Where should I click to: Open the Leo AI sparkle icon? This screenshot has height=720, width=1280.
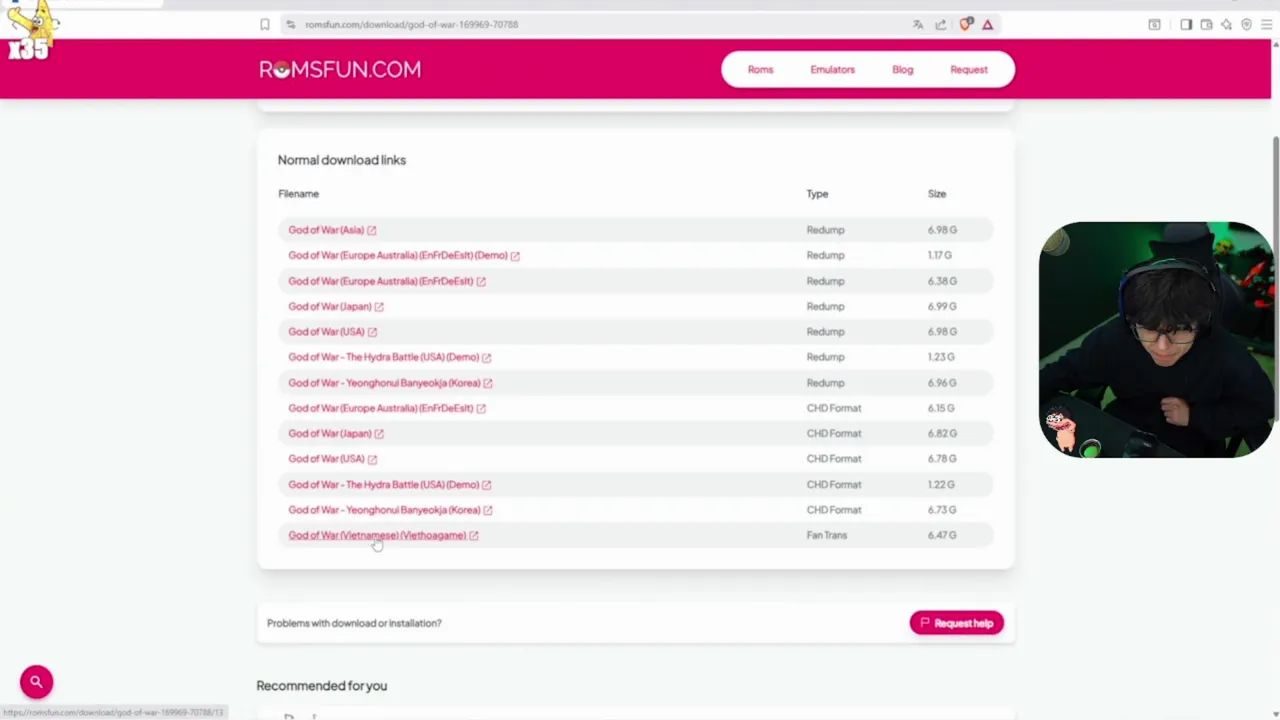1226,25
